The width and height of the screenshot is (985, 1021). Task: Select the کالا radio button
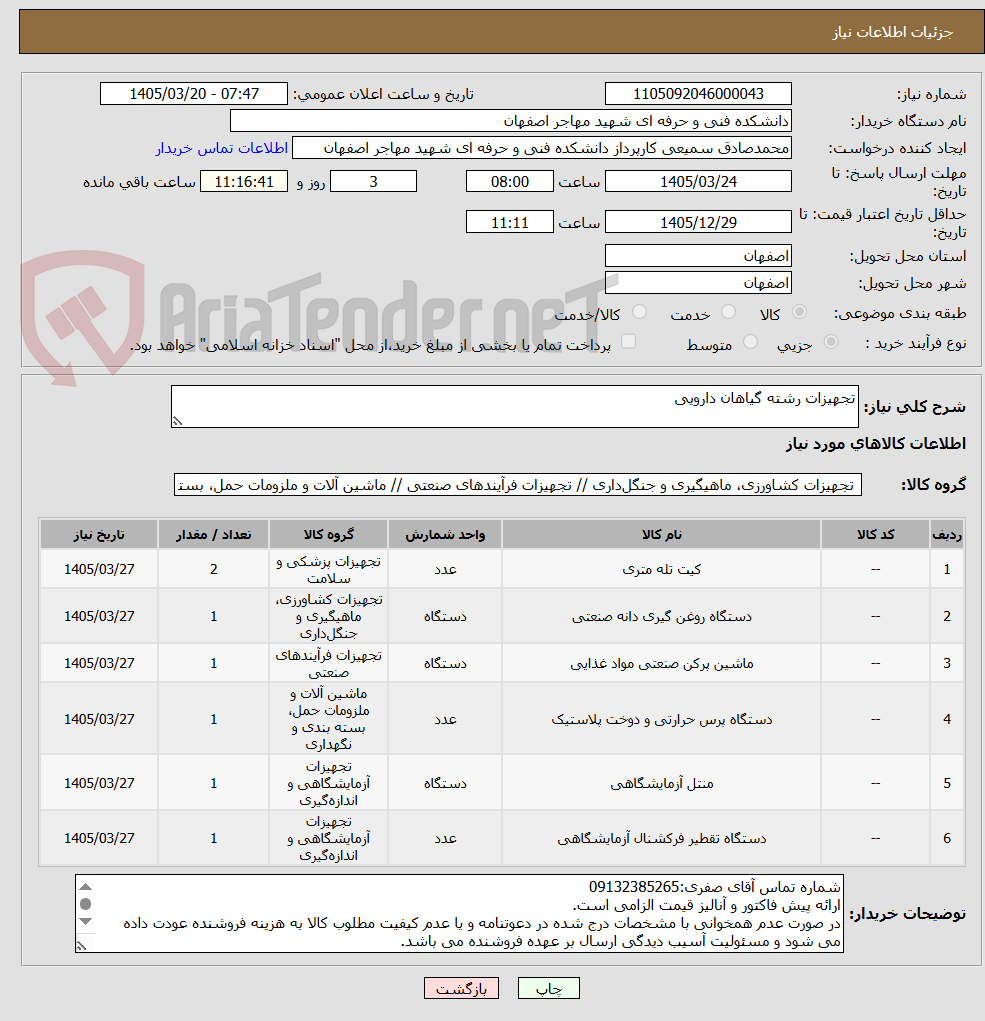(799, 313)
